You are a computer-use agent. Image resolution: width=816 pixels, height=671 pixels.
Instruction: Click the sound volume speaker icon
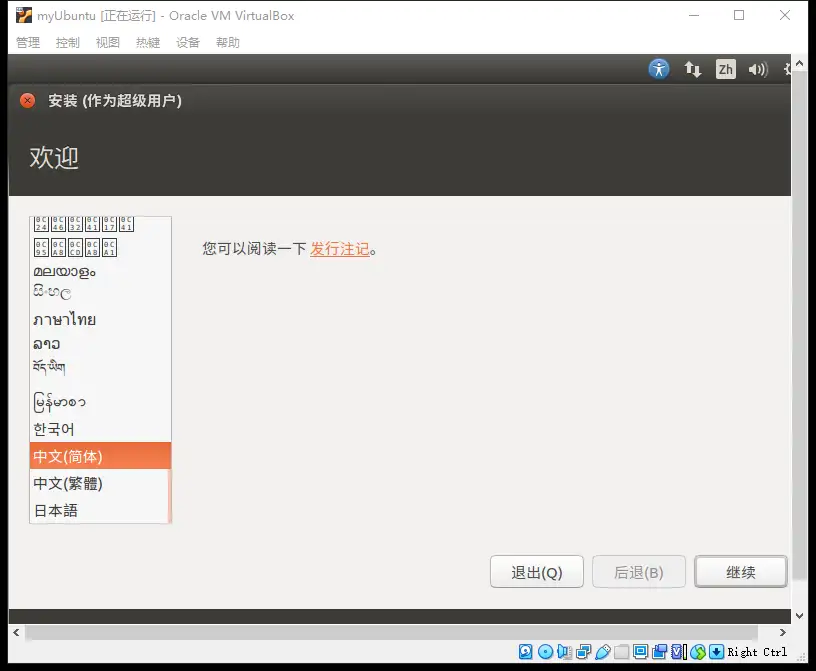(757, 69)
